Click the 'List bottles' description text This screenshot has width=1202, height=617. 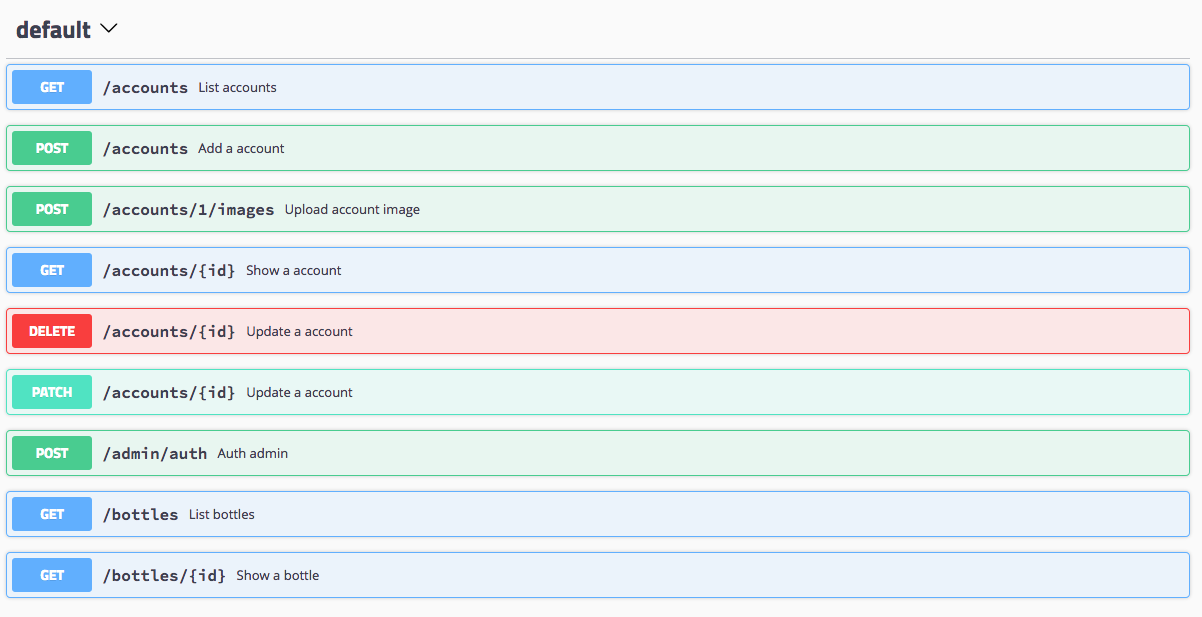[x=221, y=515]
